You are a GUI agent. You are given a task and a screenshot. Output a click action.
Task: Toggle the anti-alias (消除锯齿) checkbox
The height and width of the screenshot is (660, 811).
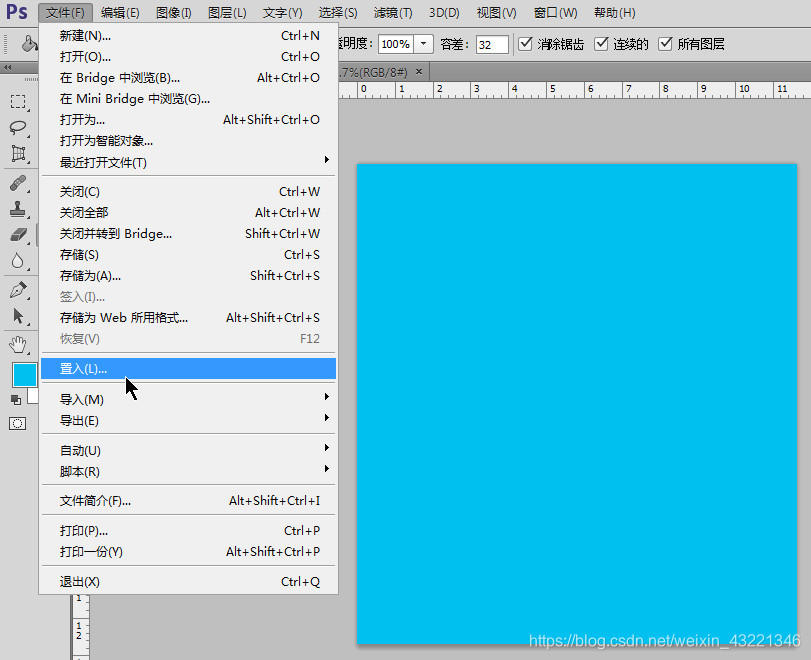click(x=525, y=44)
